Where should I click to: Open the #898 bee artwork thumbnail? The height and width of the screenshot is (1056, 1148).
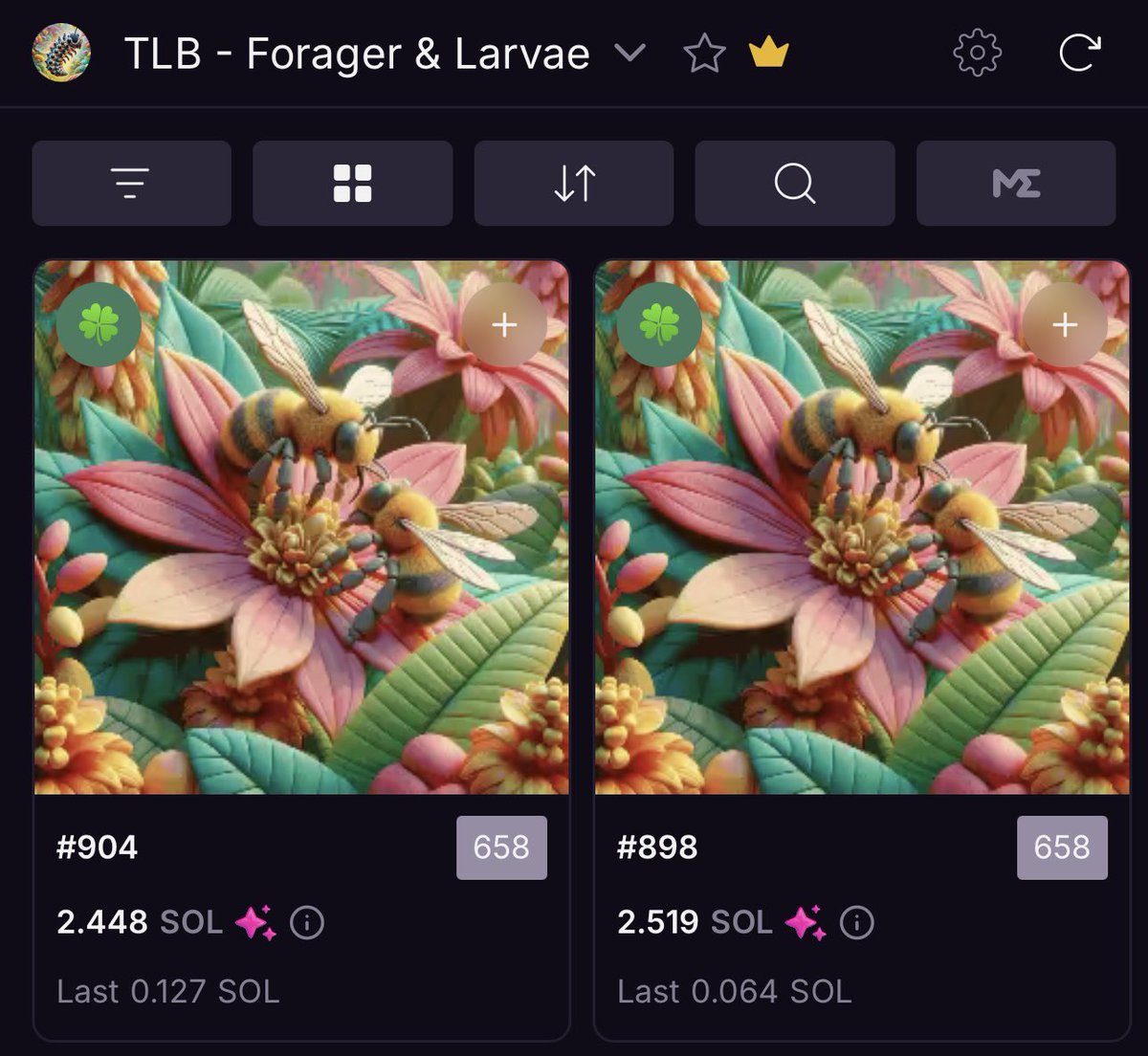862,527
